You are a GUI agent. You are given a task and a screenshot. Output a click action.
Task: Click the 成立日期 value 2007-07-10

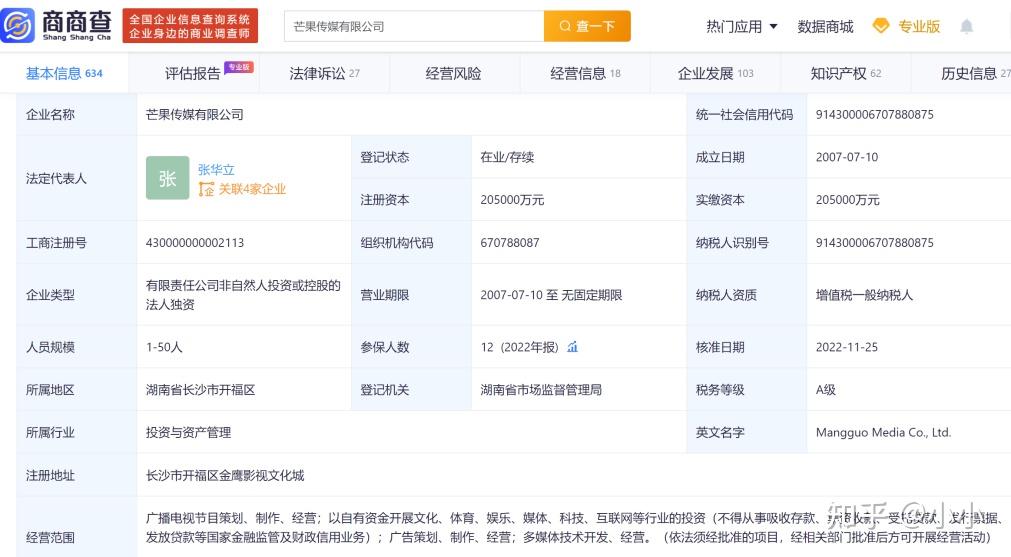point(847,157)
